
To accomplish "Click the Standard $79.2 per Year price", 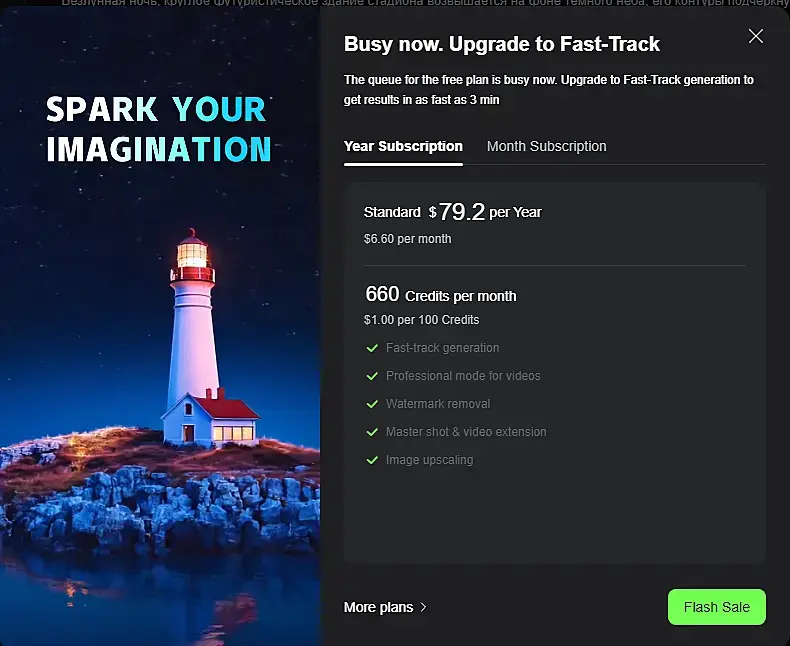I will 452,212.
